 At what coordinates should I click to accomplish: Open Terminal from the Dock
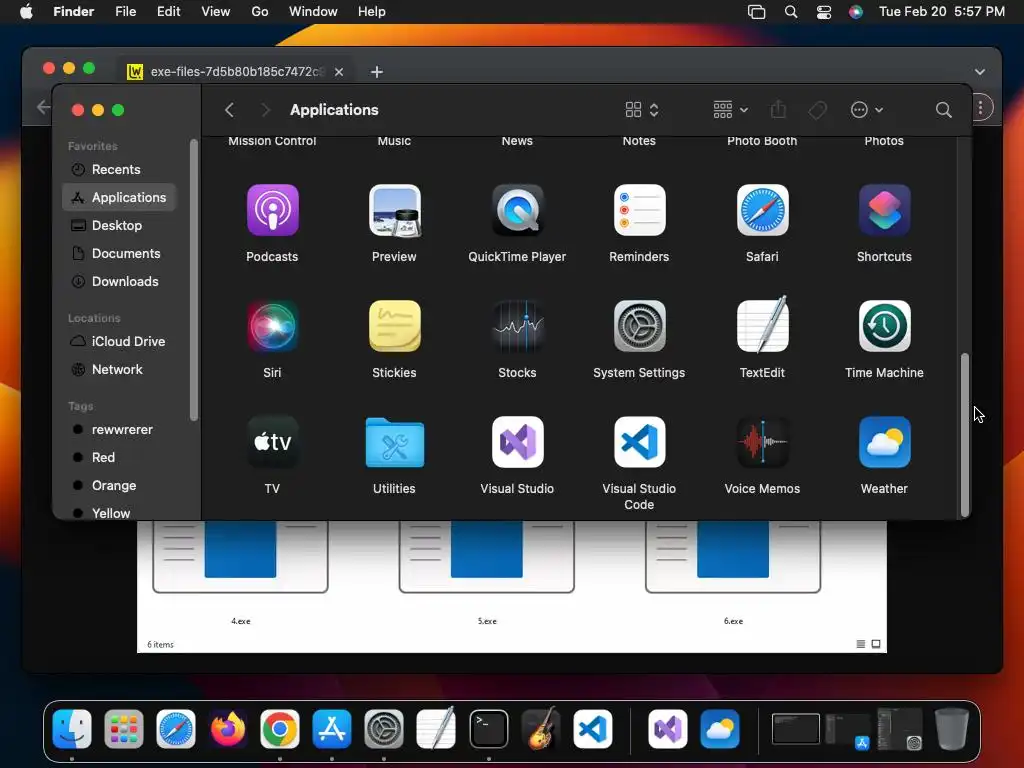pyautogui.click(x=488, y=729)
